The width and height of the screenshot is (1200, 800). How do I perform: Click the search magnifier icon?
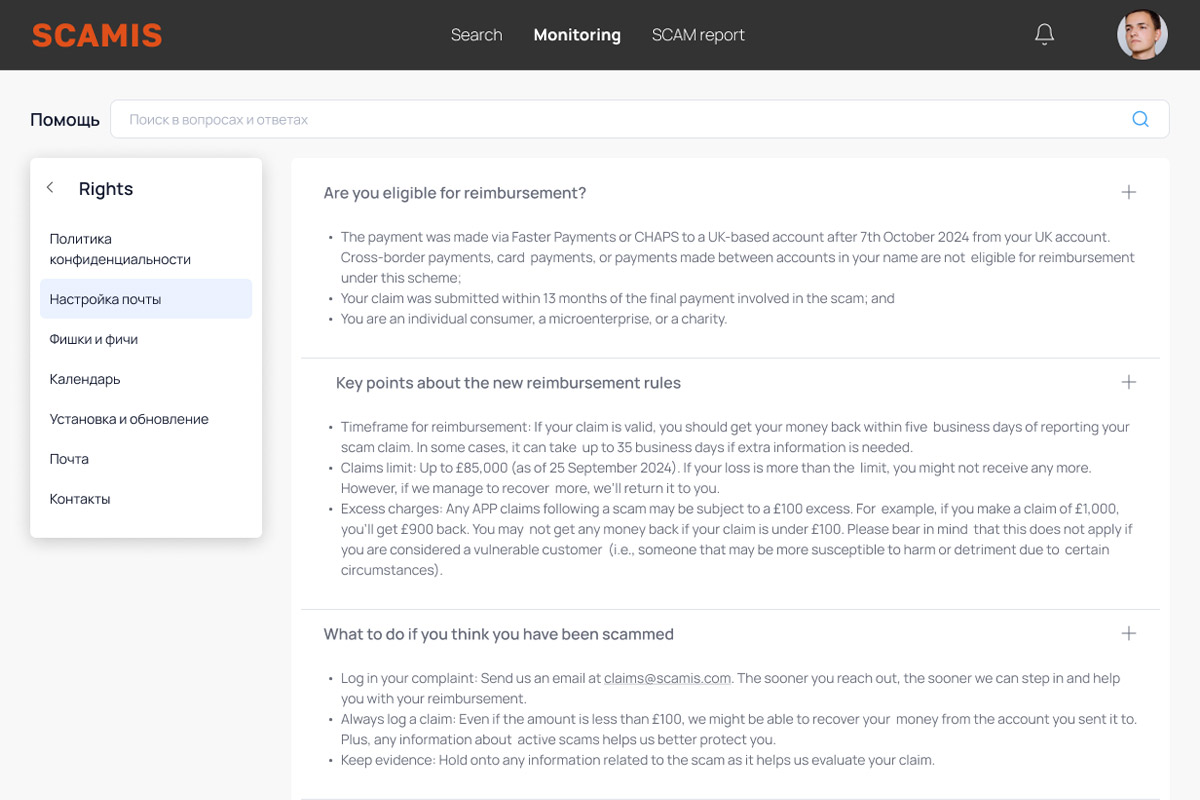click(1140, 119)
